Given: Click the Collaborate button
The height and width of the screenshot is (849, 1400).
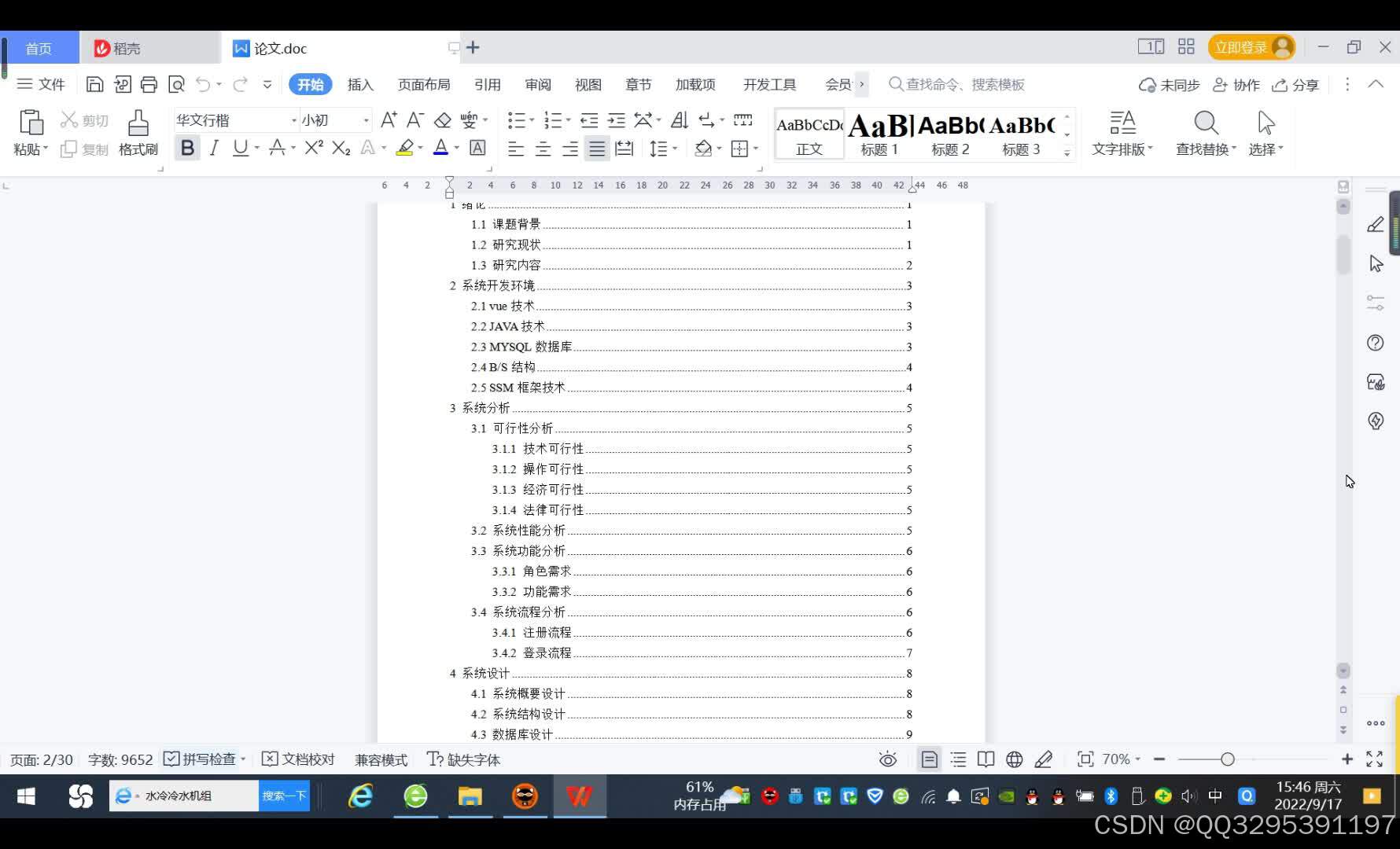Looking at the screenshot, I should click(x=1236, y=84).
